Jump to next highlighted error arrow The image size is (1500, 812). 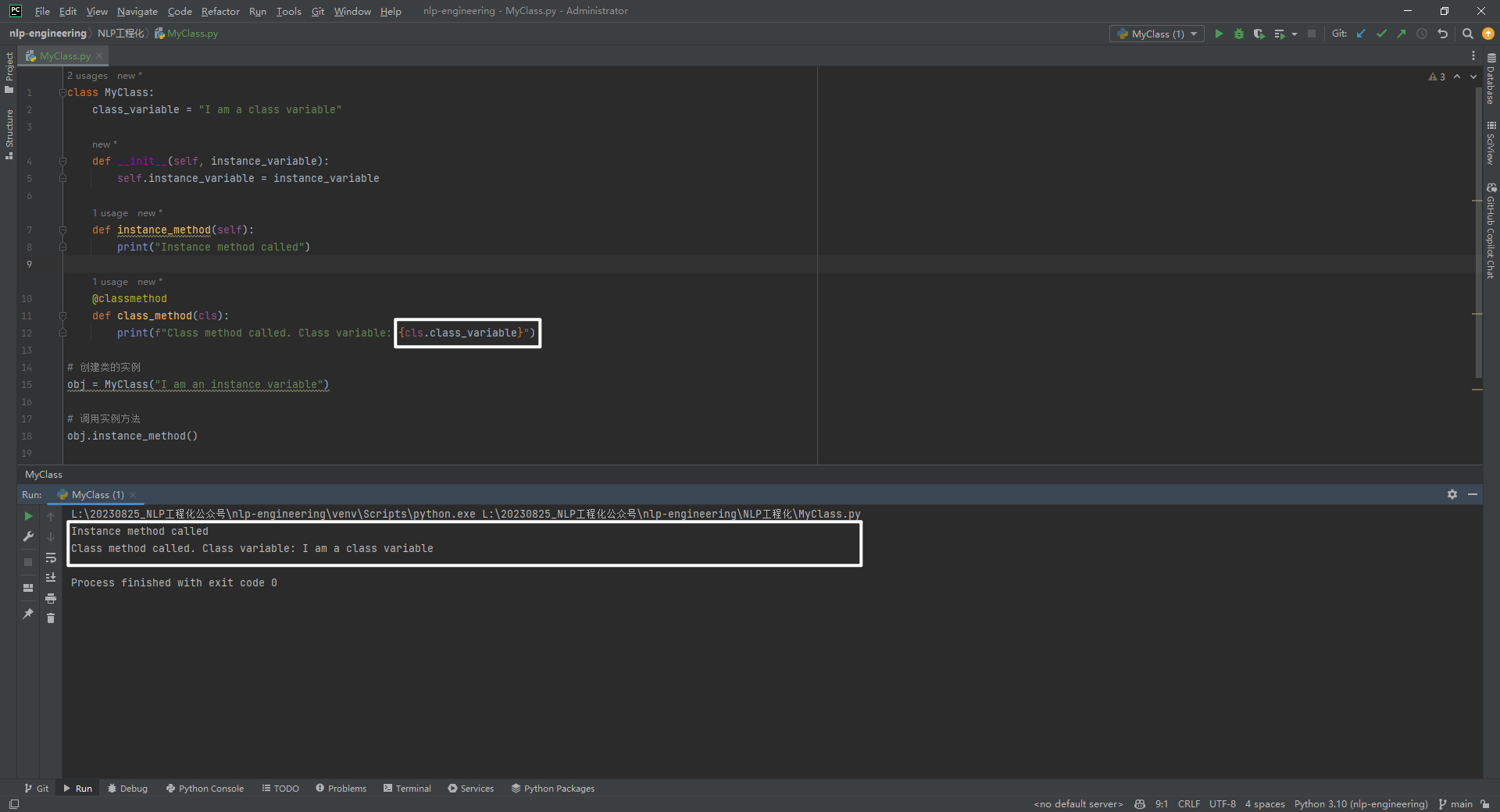(1473, 77)
